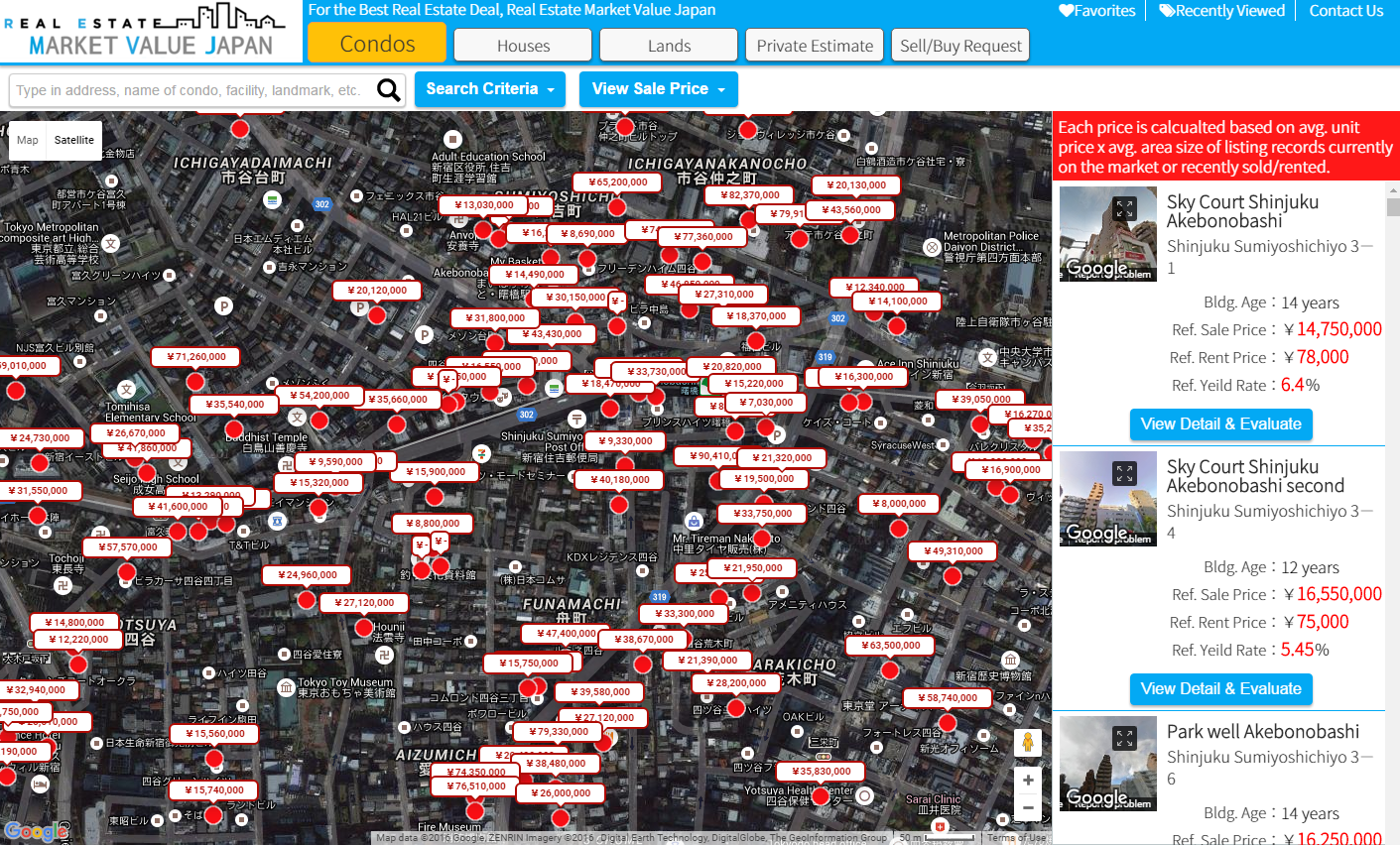Click the 6.4% yield rate value

1300,385
